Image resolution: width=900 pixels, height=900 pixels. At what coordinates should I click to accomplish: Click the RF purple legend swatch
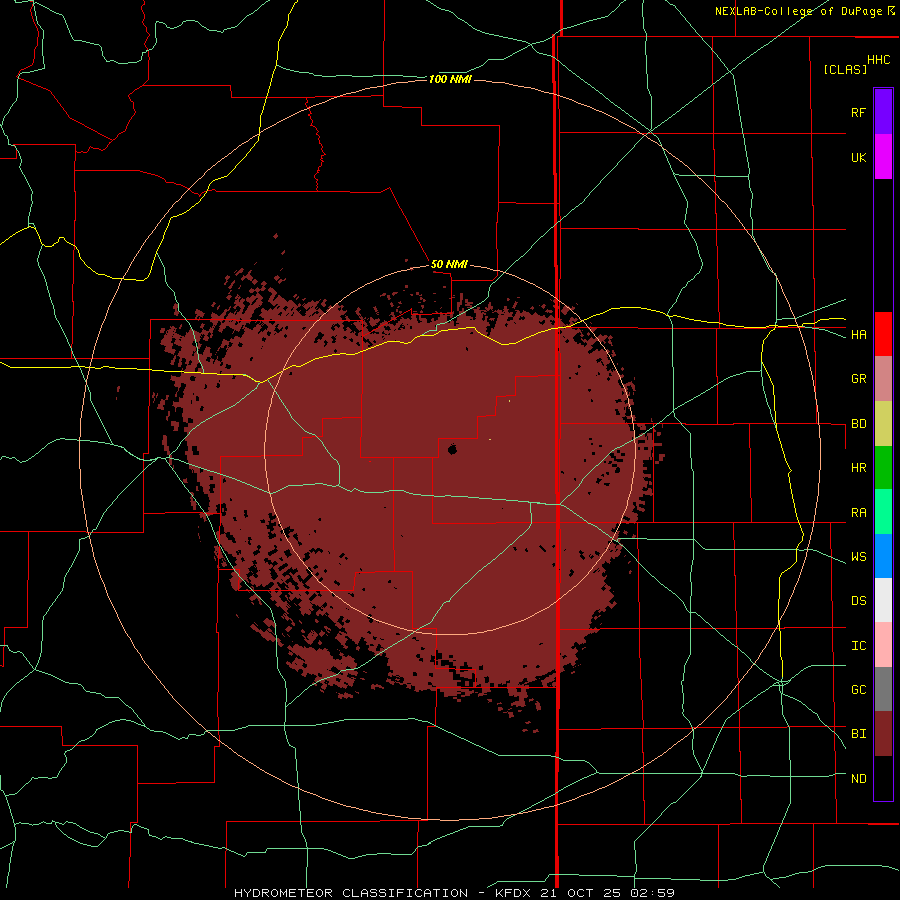click(x=883, y=112)
